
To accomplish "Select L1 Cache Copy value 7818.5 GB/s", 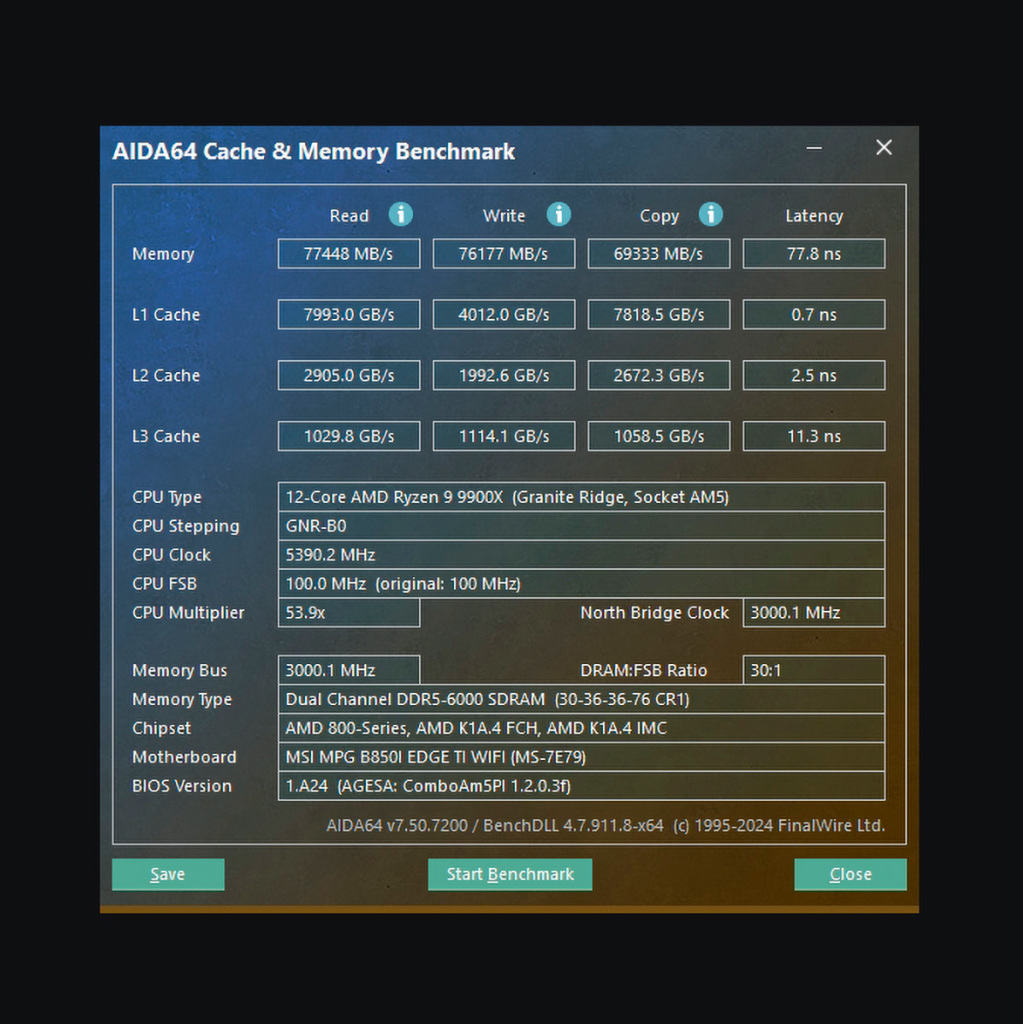I will click(658, 314).
